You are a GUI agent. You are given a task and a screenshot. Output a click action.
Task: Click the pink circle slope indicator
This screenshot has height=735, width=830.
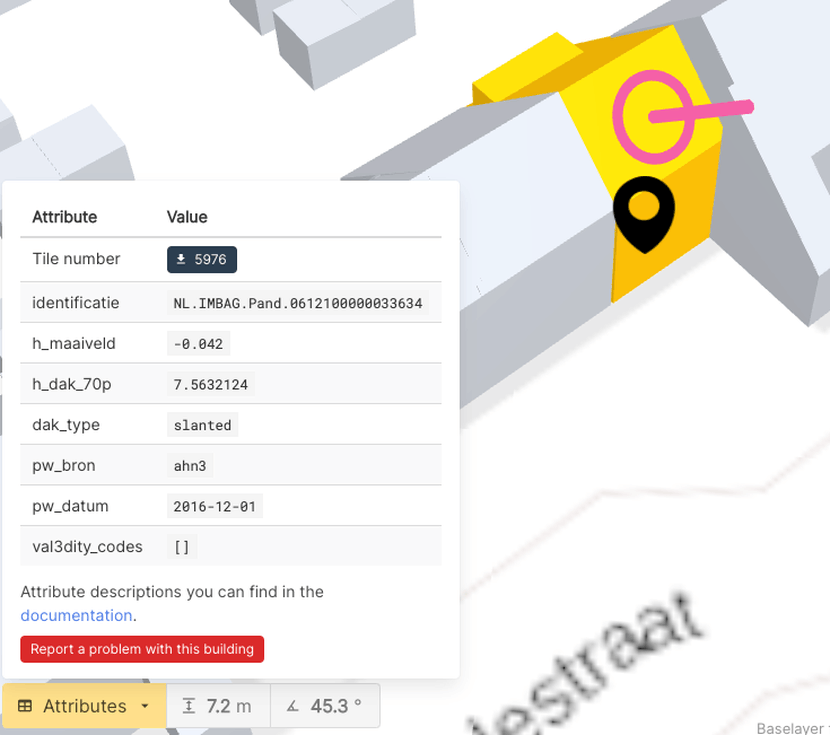click(x=653, y=117)
